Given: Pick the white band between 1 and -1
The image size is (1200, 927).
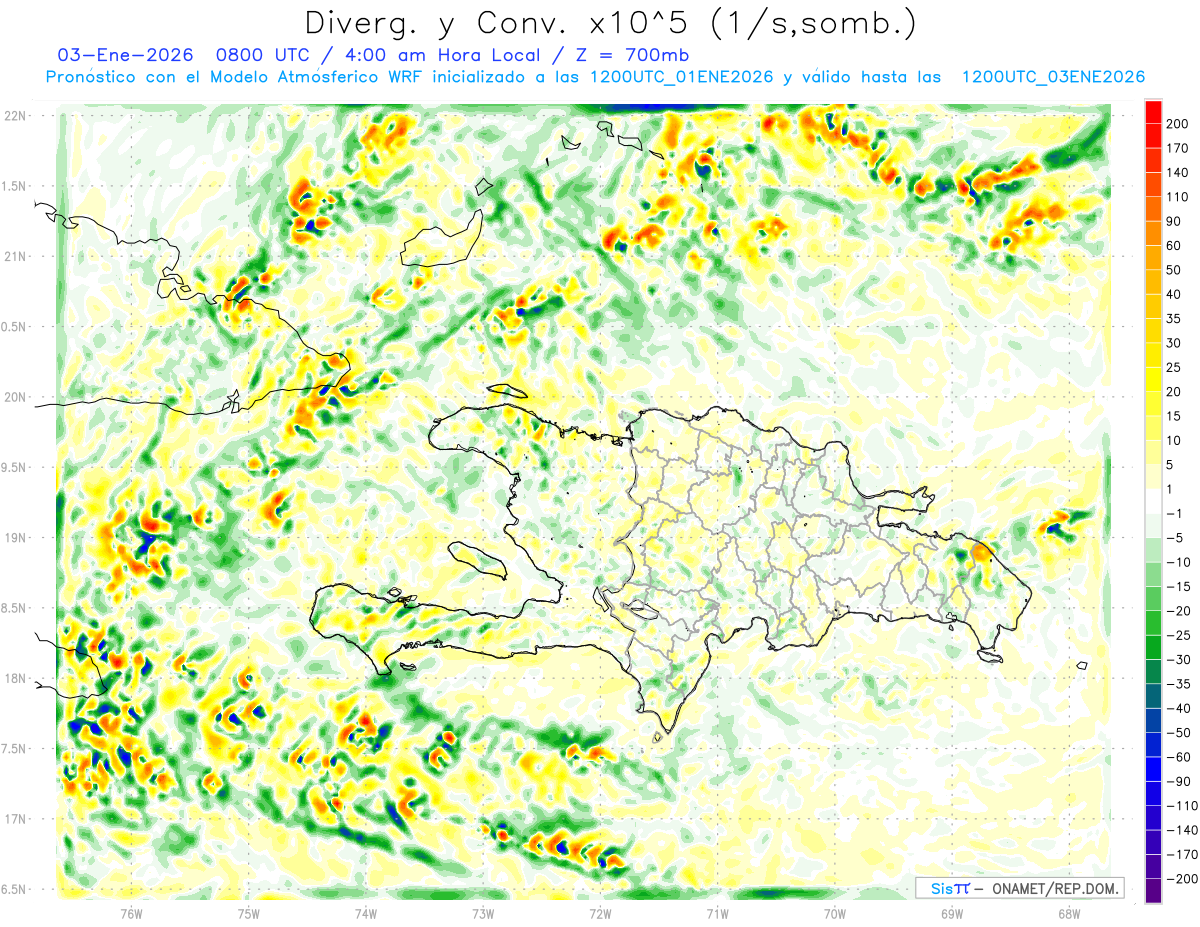Looking at the screenshot, I should (1153, 501).
